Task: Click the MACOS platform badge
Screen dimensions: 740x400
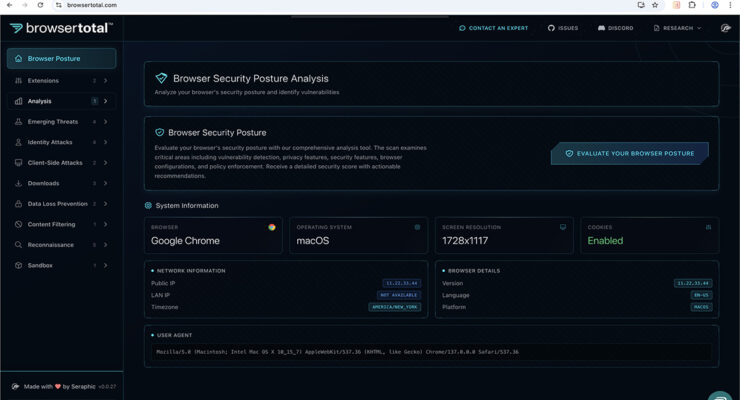Action: click(x=701, y=307)
